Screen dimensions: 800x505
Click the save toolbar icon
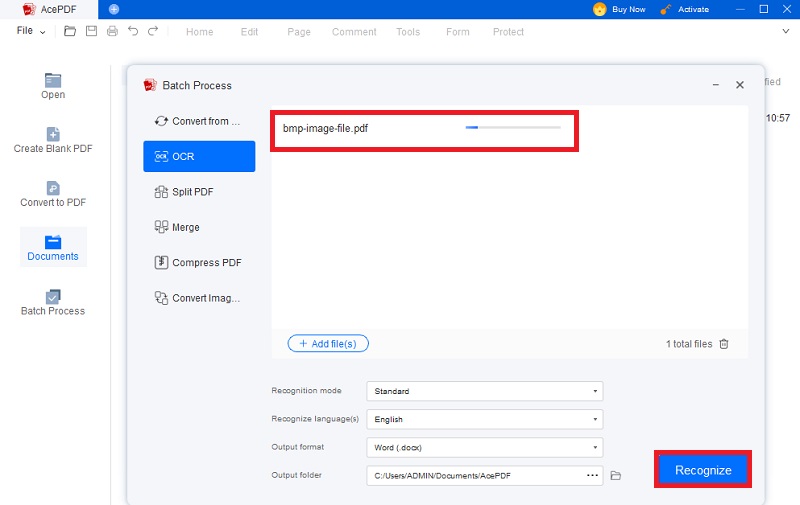point(91,31)
